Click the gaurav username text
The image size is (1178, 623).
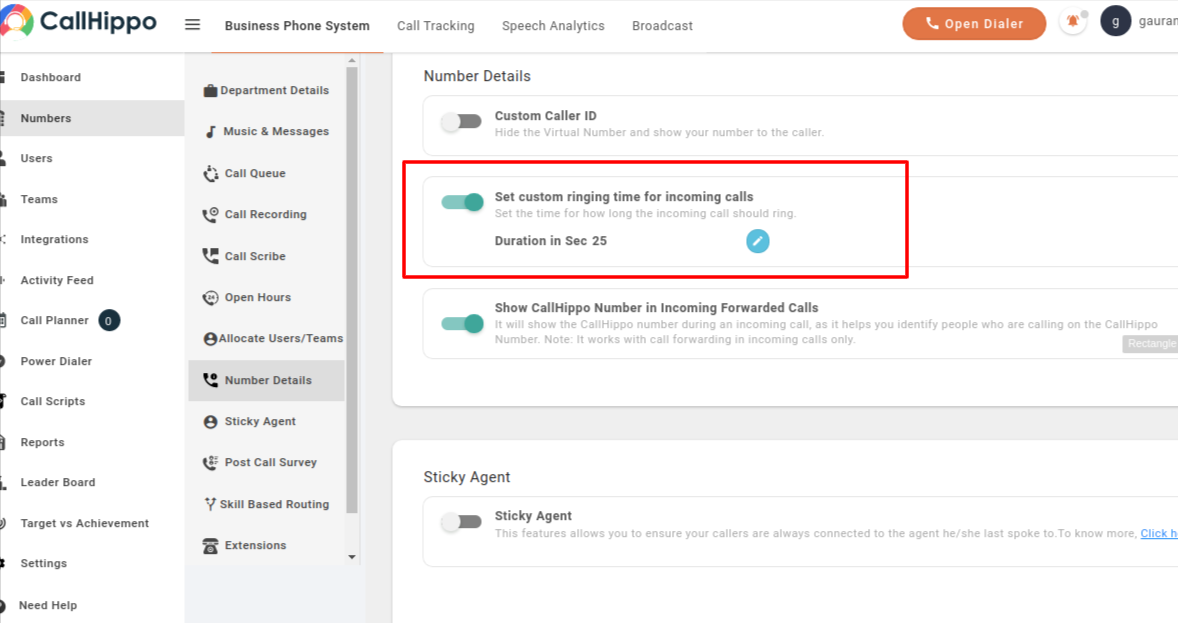click(1158, 22)
